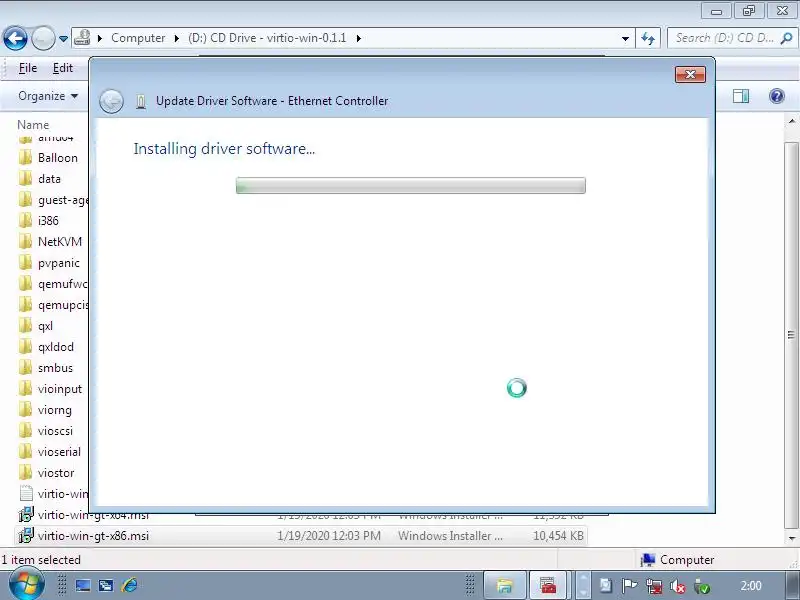Click the file list scroll up arrow
The image size is (800, 600).
coord(792,122)
